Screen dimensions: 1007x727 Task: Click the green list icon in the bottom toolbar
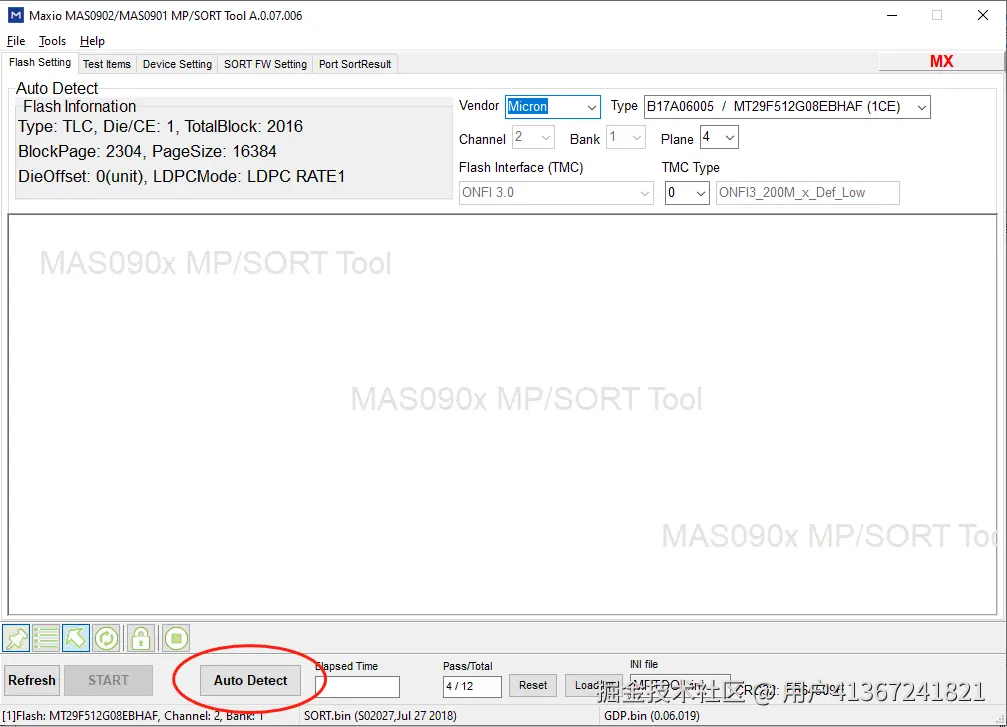(x=46, y=638)
